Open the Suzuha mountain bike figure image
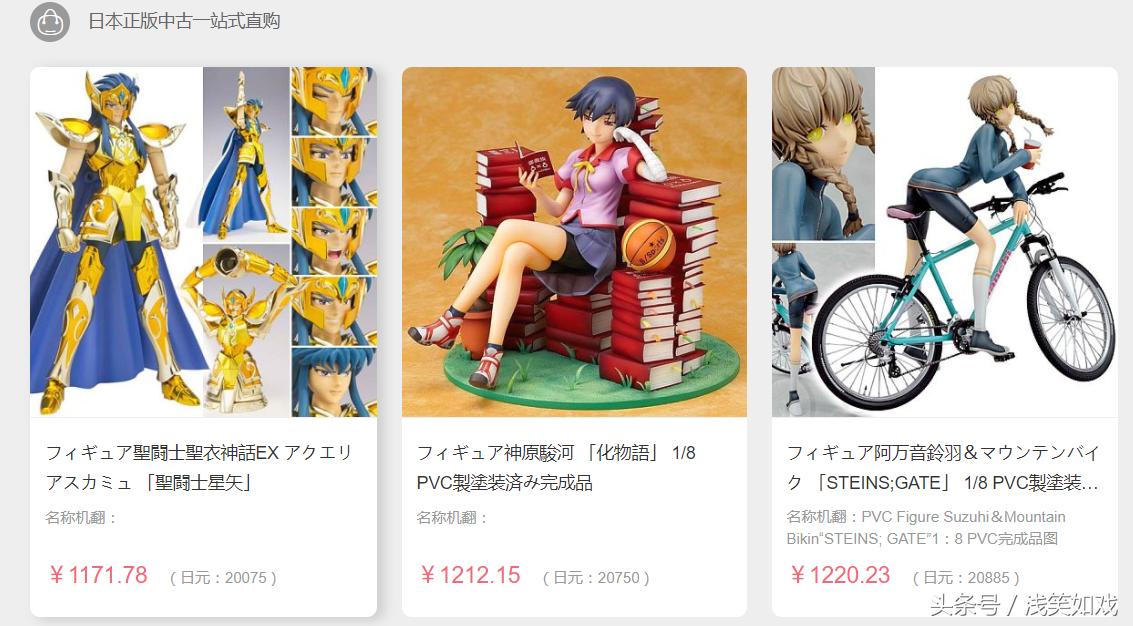 click(x=996, y=242)
